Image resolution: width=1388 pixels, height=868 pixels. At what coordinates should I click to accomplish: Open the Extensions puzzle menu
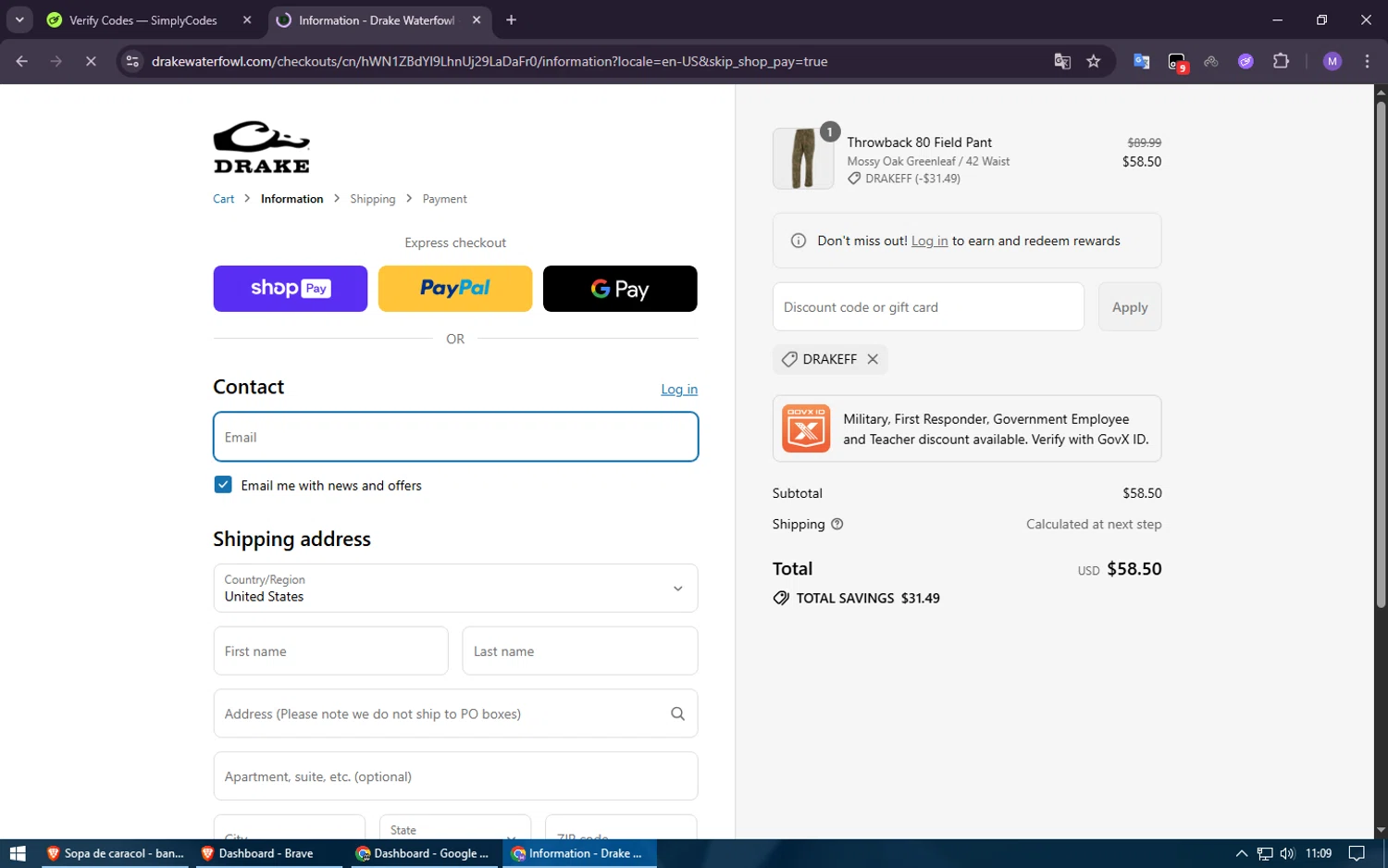(1281, 61)
